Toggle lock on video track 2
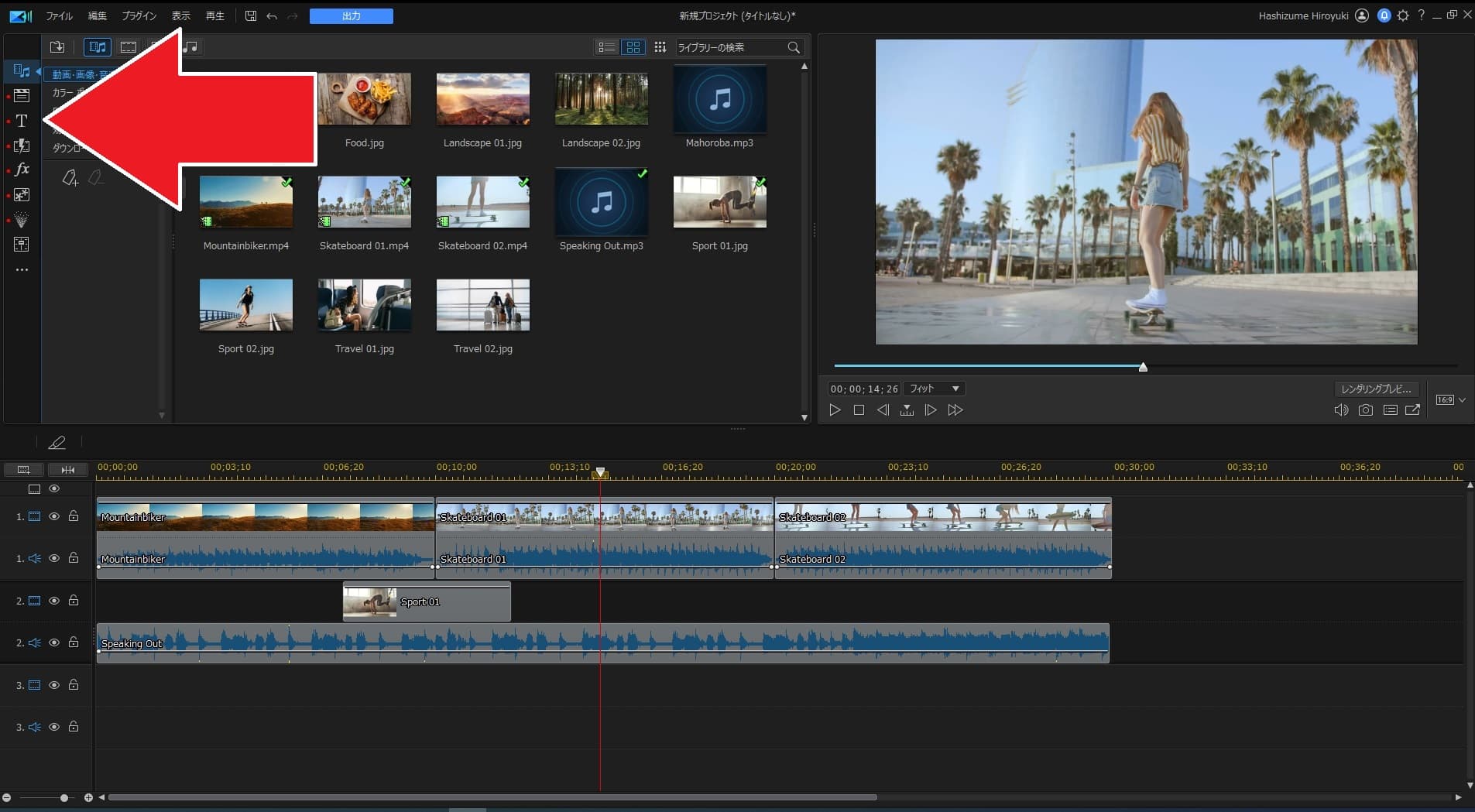1475x812 pixels. (x=74, y=601)
